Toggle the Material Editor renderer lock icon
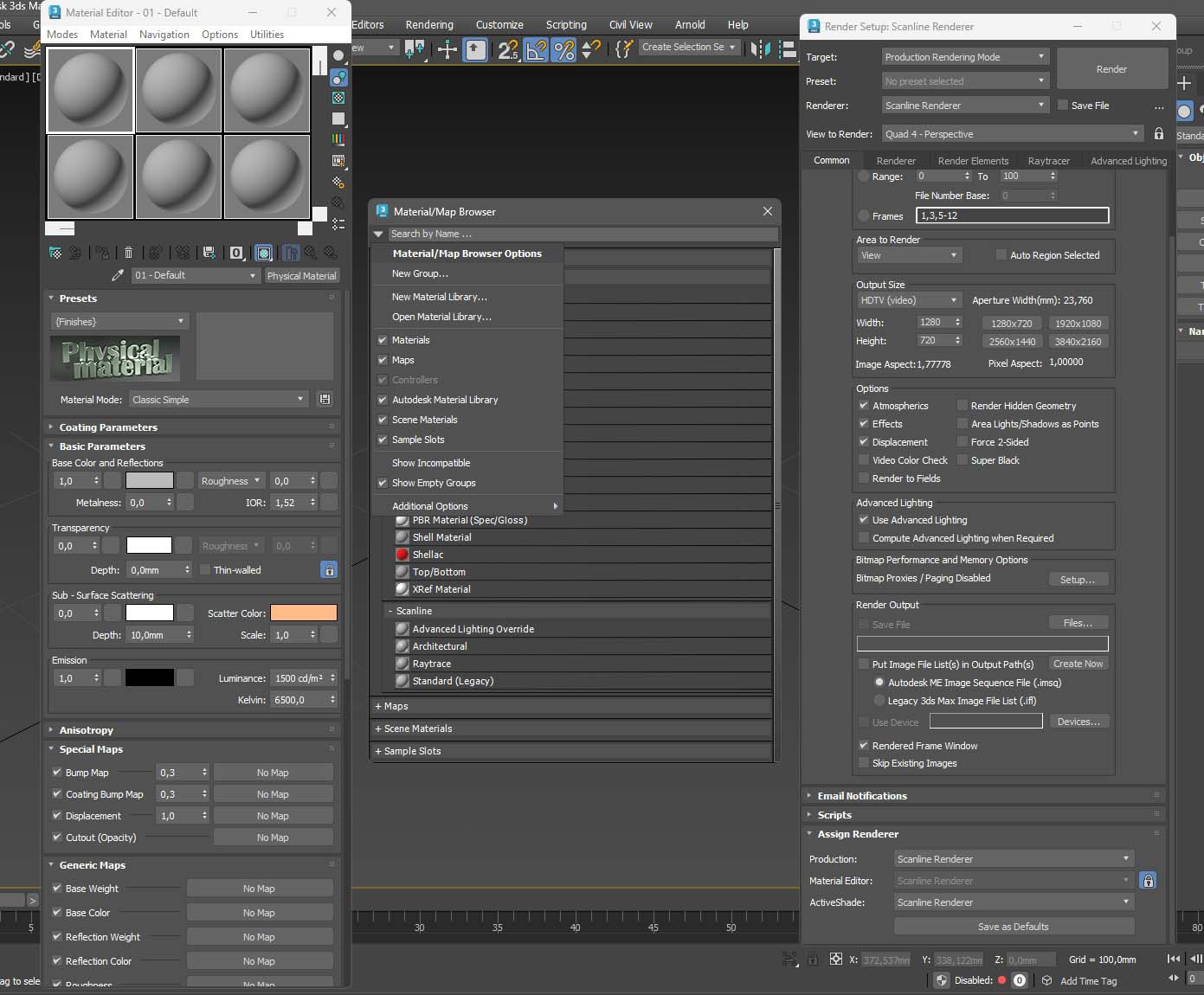Screen dimensions: 1204x995 click(x=1148, y=881)
